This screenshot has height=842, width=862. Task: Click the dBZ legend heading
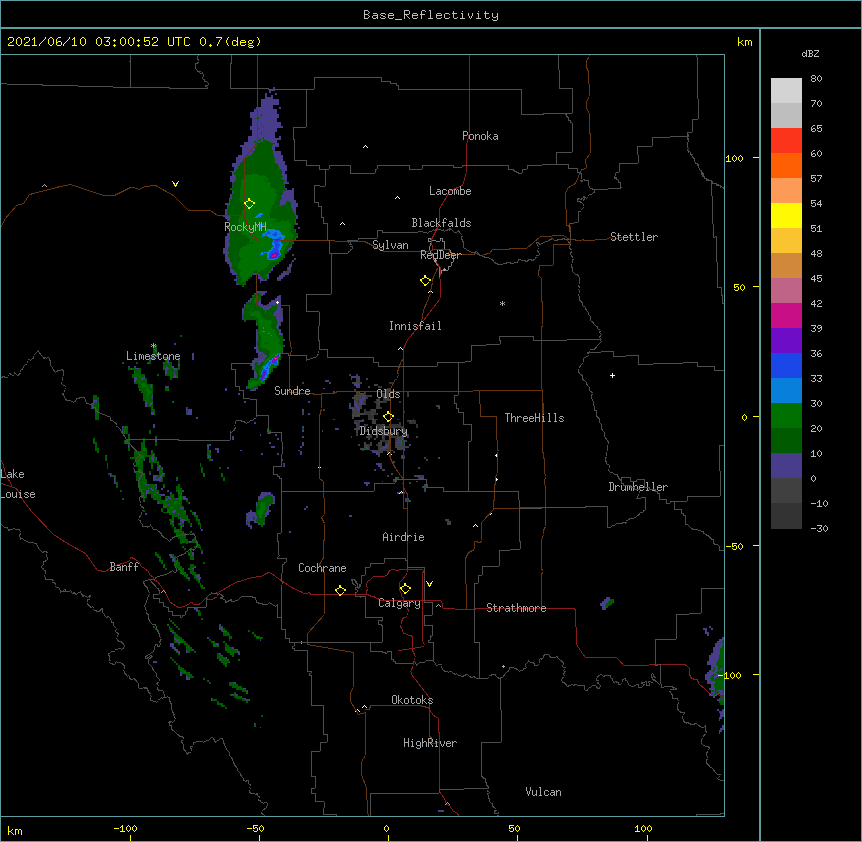point(810,54)
